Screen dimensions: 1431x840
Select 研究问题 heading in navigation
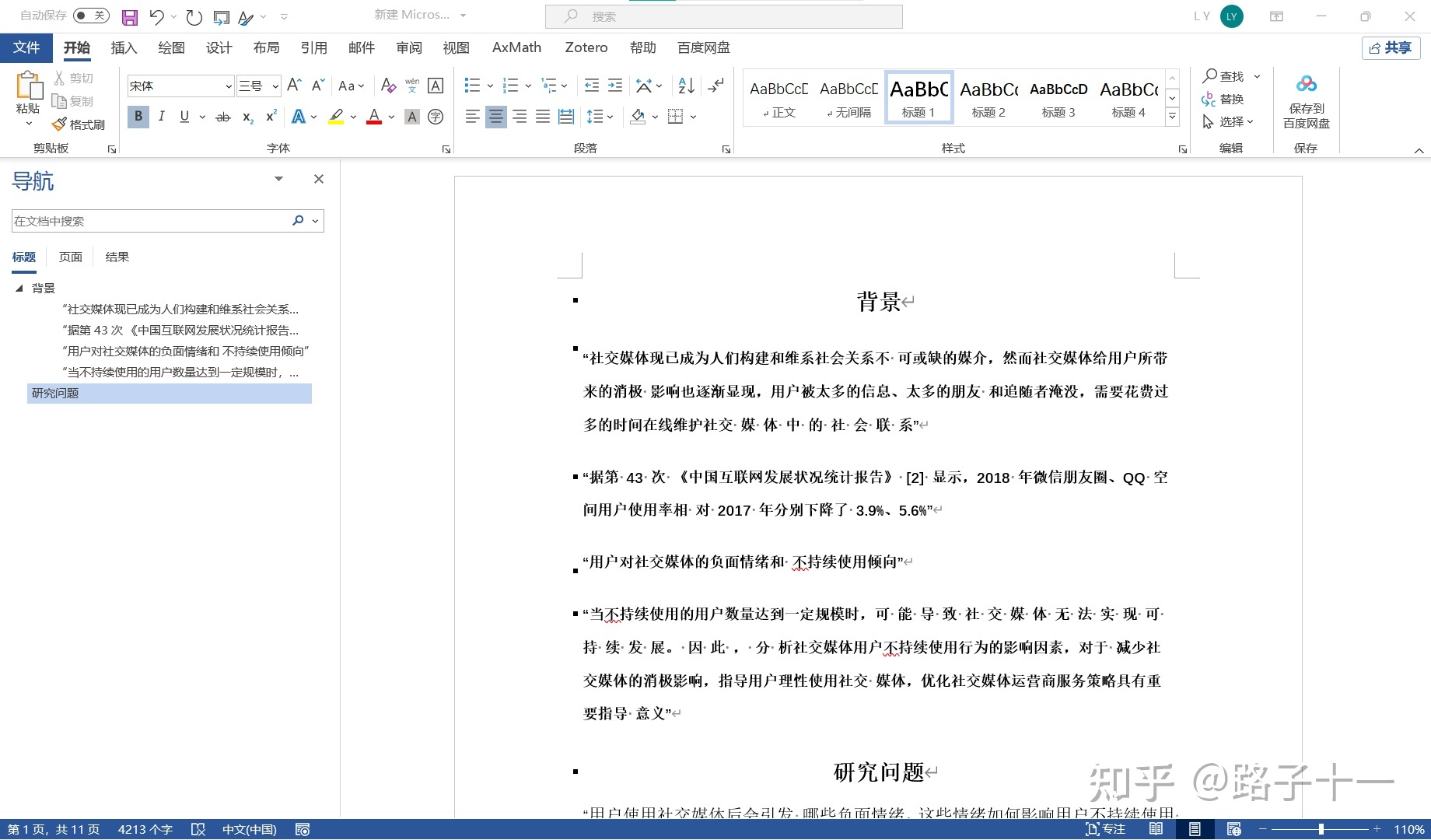[x=169, y=393]
